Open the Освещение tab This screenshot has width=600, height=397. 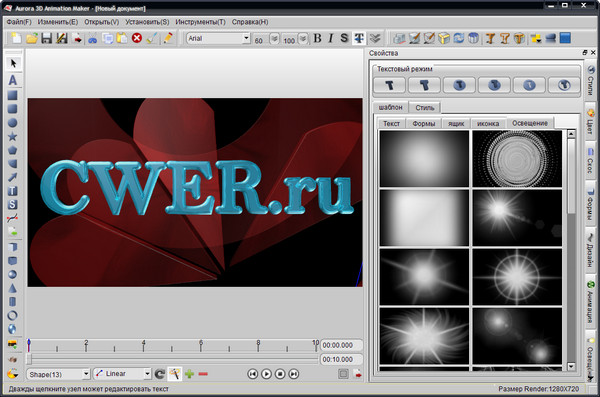530,123
